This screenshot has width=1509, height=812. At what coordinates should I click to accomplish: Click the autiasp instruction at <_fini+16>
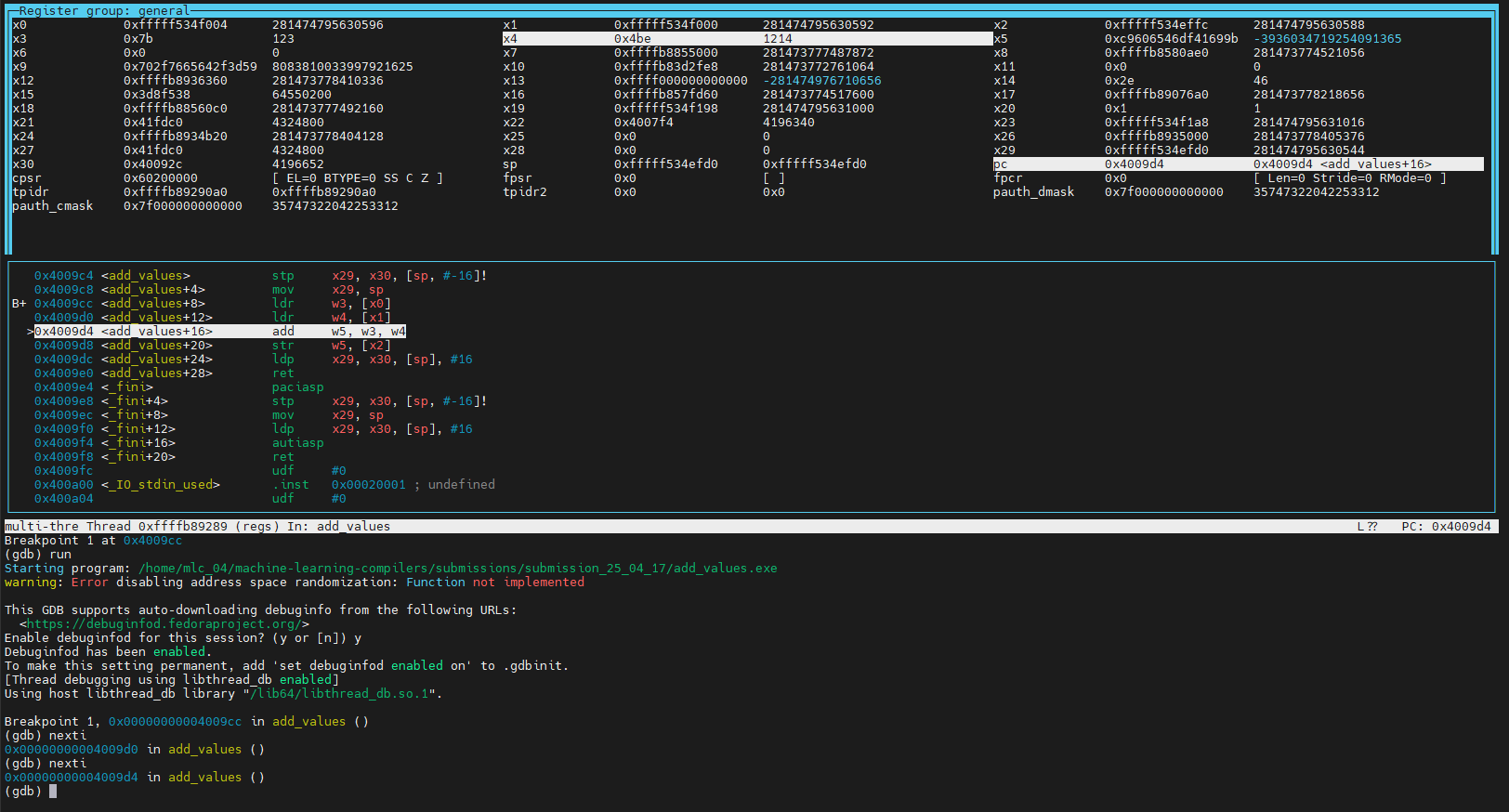click(x=298, y=443)
